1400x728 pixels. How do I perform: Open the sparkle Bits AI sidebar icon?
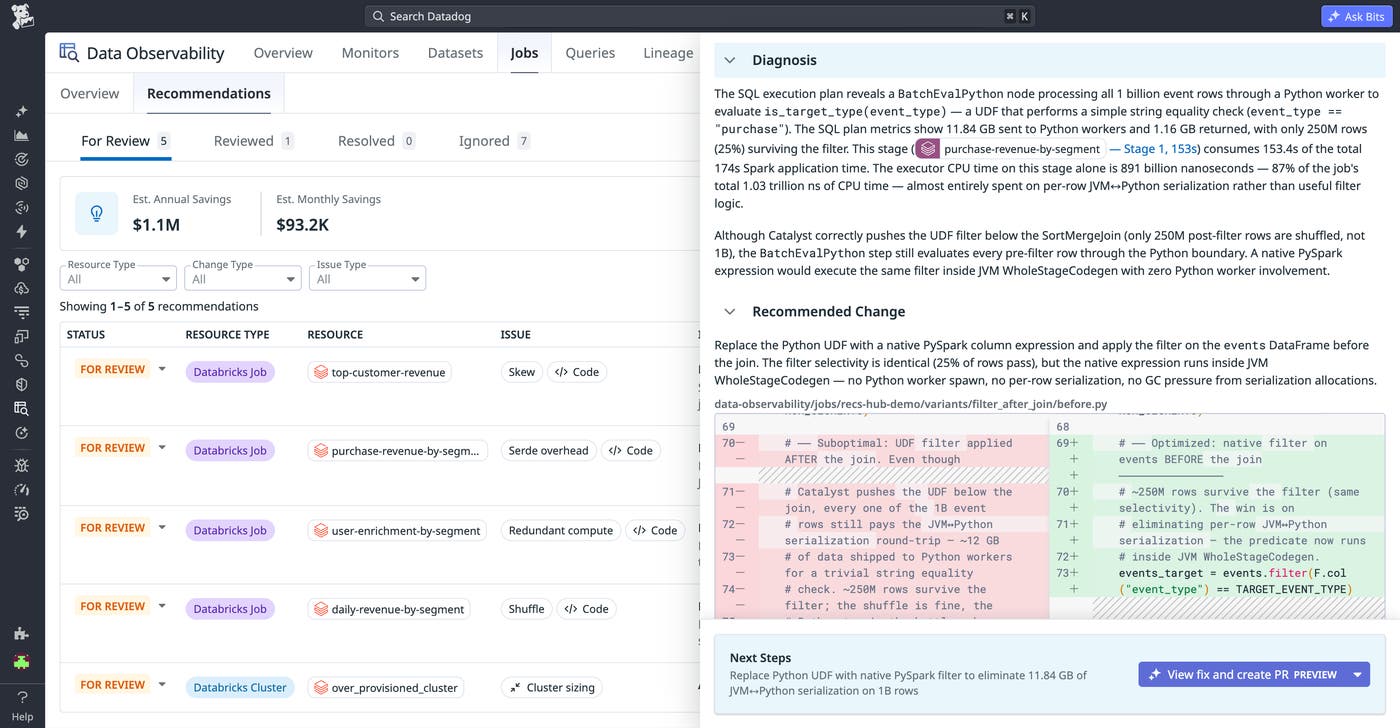pyautogui.click(x=22, y=111)
